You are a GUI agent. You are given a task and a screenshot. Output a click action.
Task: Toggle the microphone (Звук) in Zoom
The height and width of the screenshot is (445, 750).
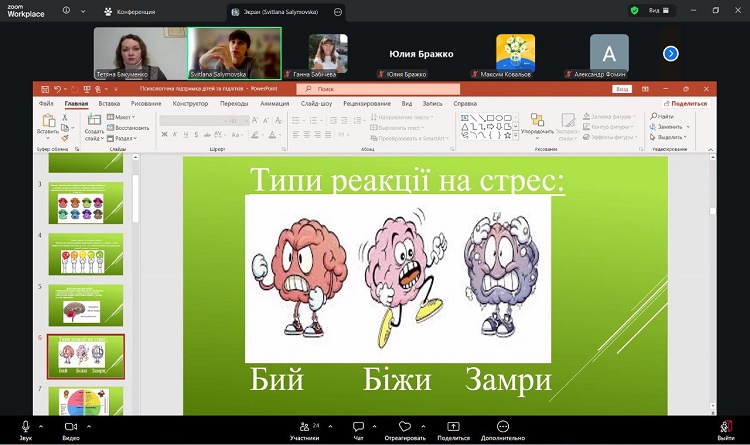tap(25, 426)
